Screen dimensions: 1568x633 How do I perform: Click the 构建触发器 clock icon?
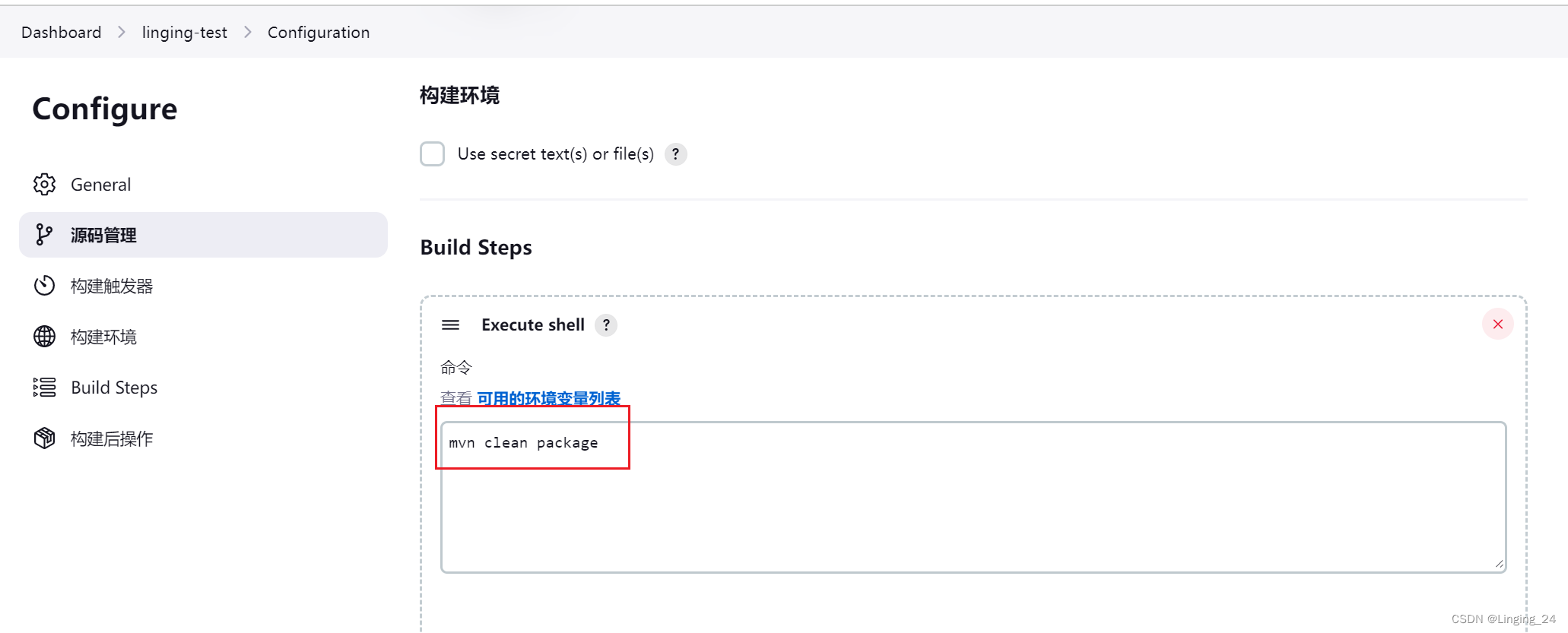coord(44,286)
